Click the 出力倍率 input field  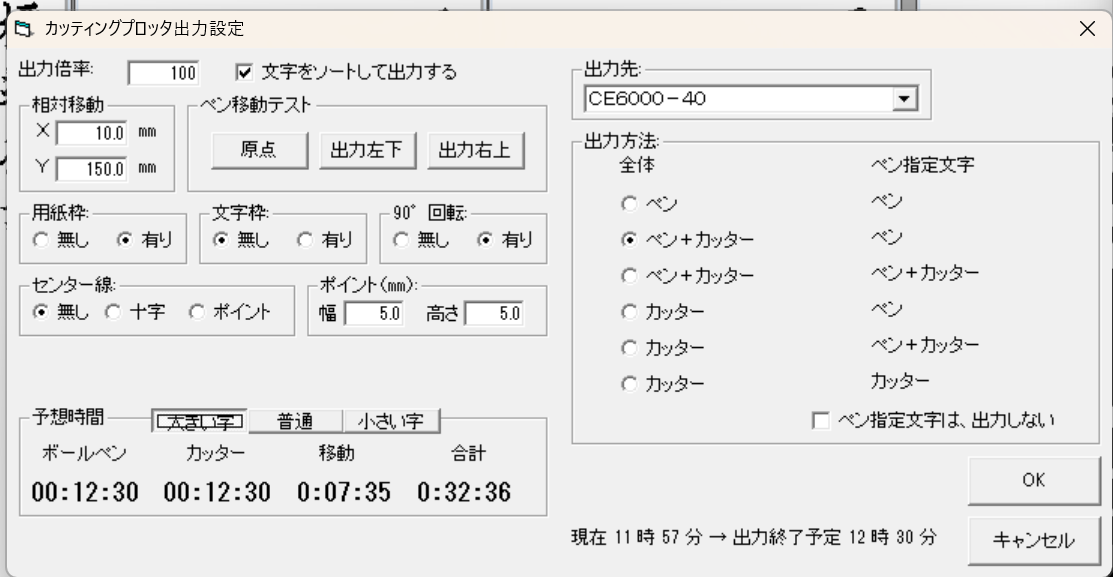pos(163,72)
